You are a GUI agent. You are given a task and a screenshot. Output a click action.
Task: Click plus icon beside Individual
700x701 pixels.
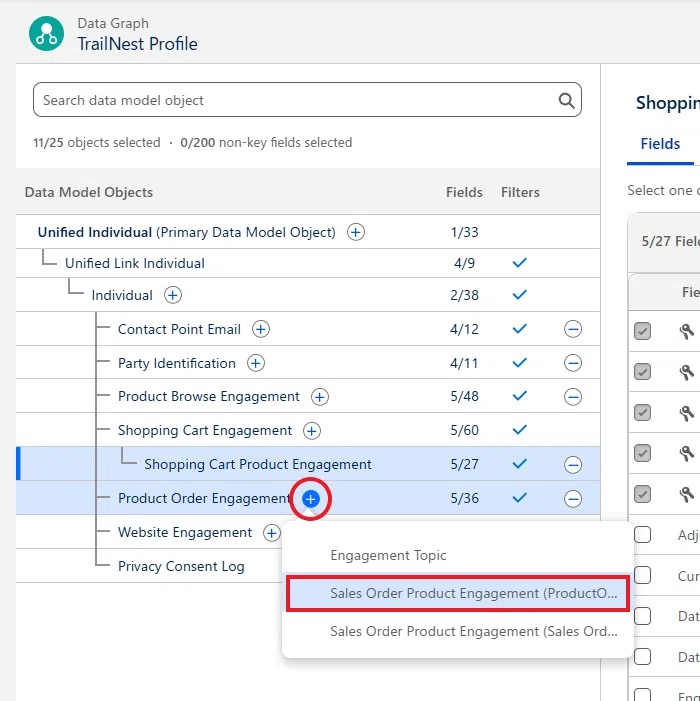(x=173, y=295)
